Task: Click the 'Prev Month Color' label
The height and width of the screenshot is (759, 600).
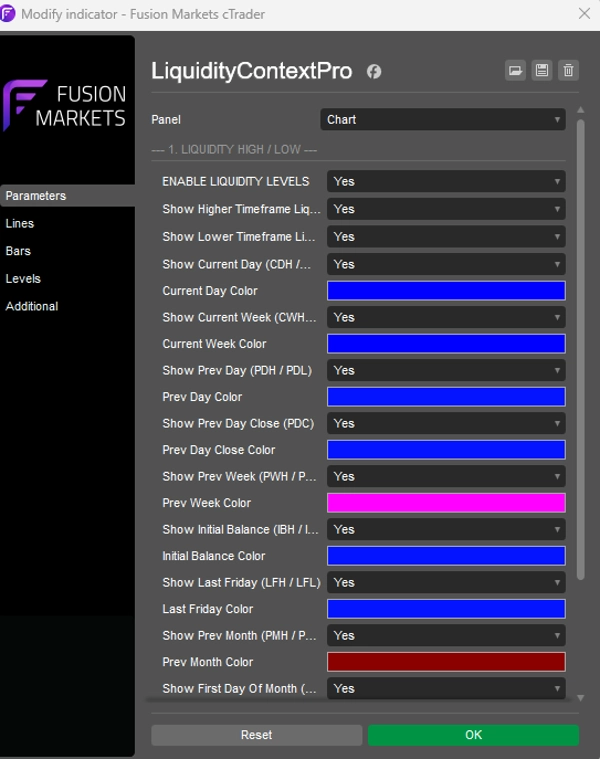Action: [x=208, y=662]
